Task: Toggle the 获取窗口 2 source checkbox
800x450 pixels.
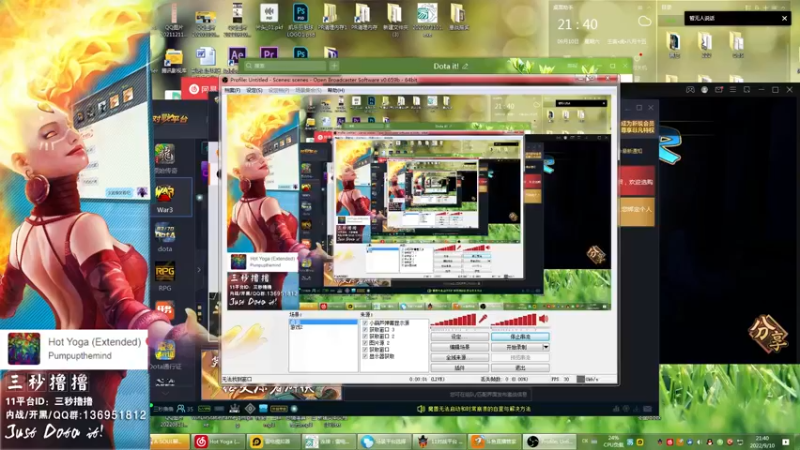Action: click(x=365, y=336)
